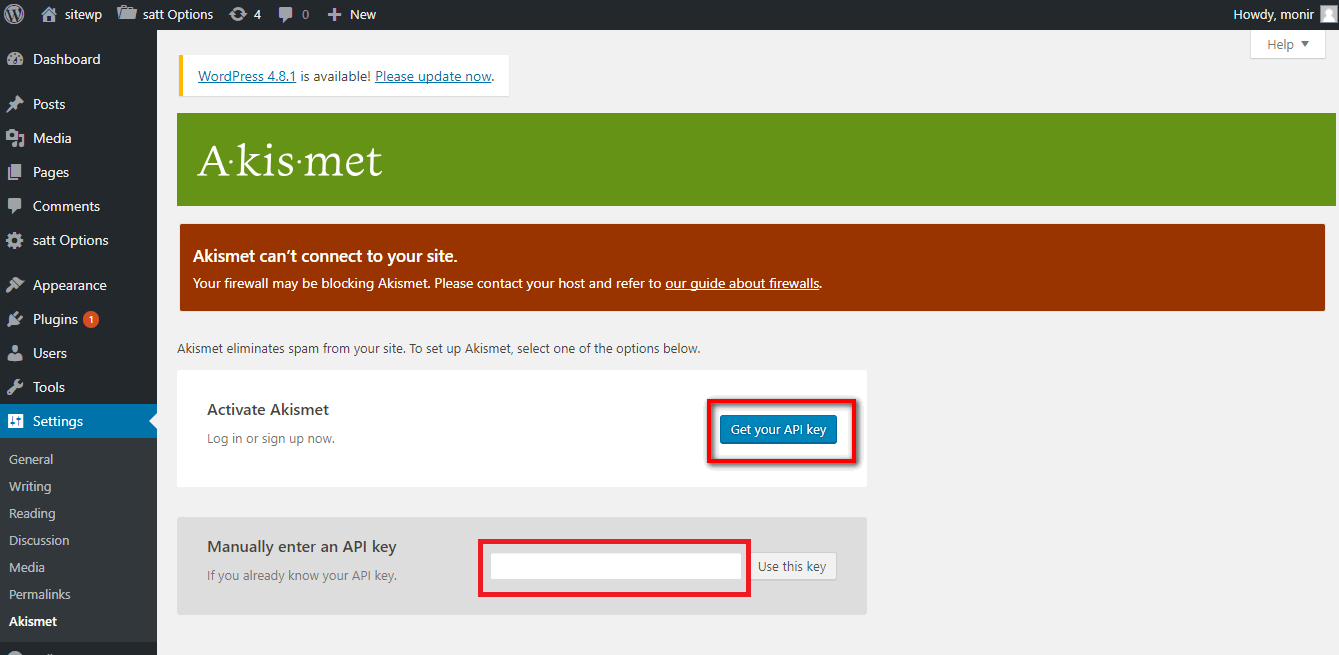Viewport: 1339px width, 655px height.
Task: Open the Plugins menu item
Action: [78, 319]
